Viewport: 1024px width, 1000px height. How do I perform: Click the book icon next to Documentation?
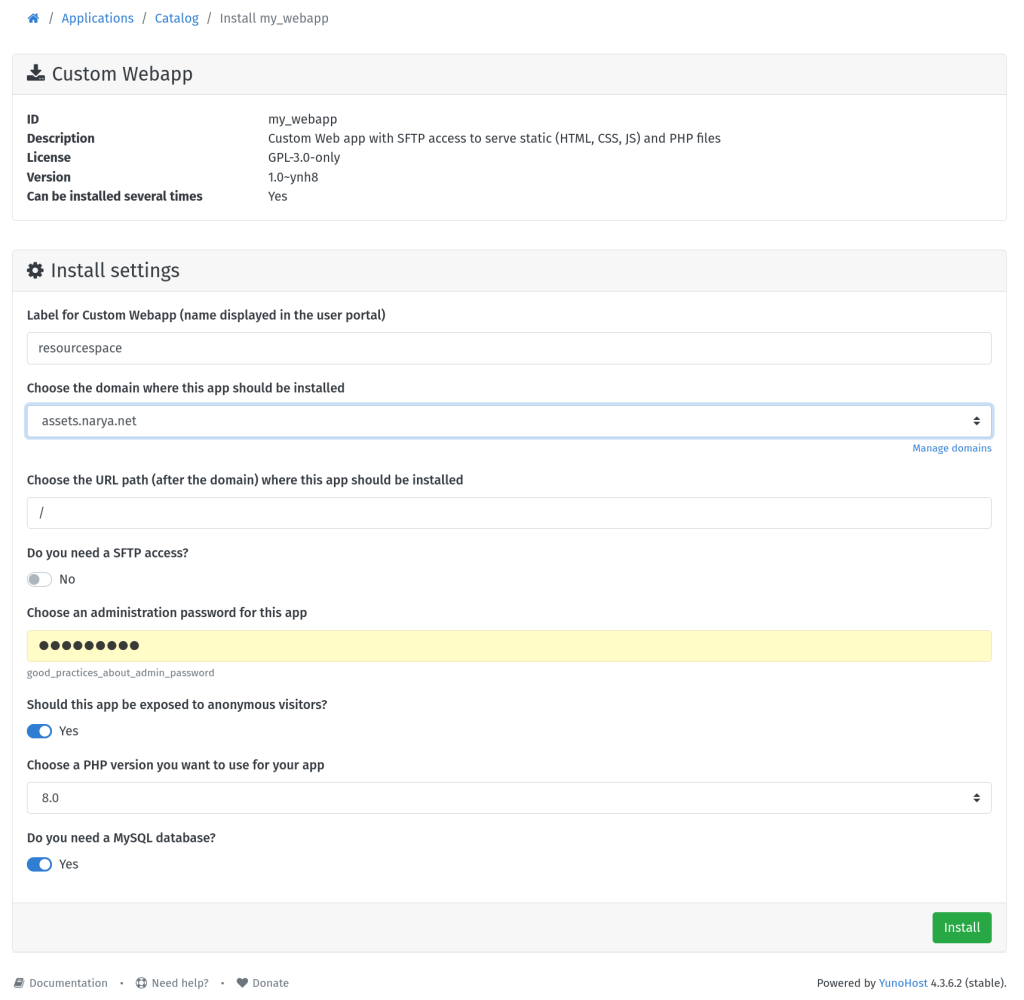coord(19,983)
